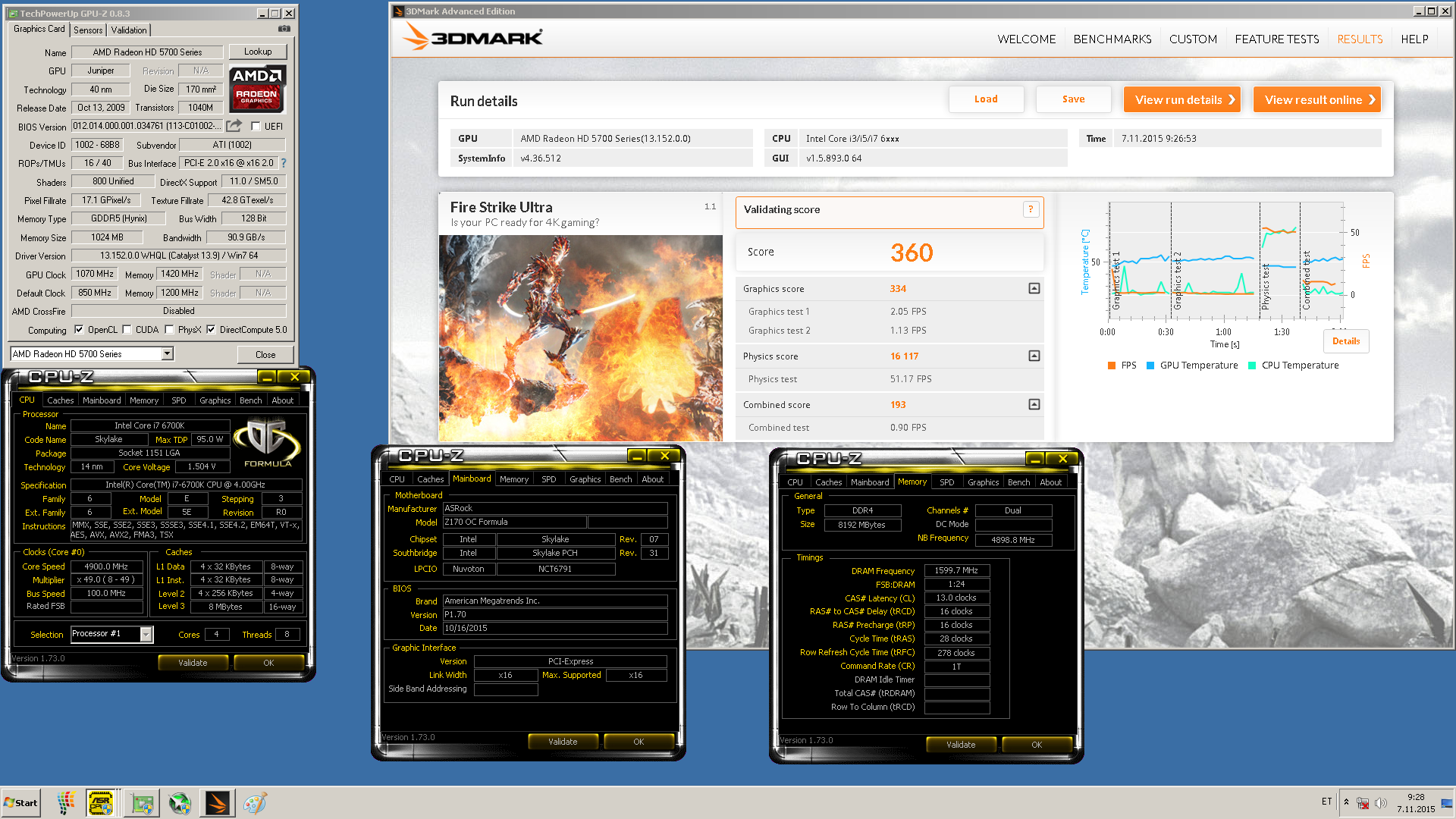Viewport: 1456px width, 819px height.
Task: Click the Start button
Action: 20,803
